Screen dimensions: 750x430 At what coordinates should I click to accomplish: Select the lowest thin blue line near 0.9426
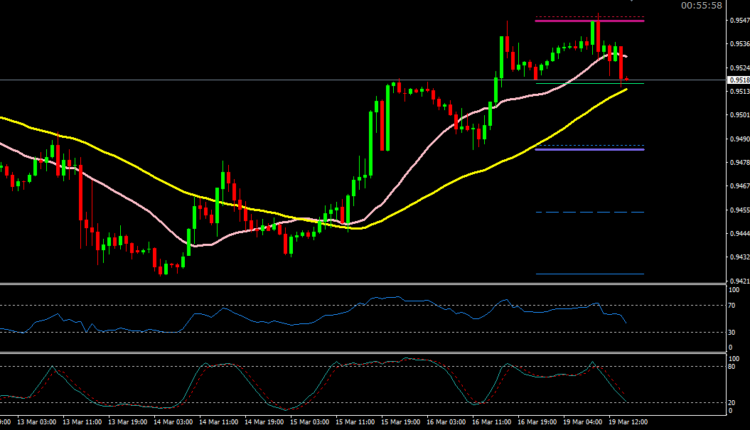click(x=575, y=274)
